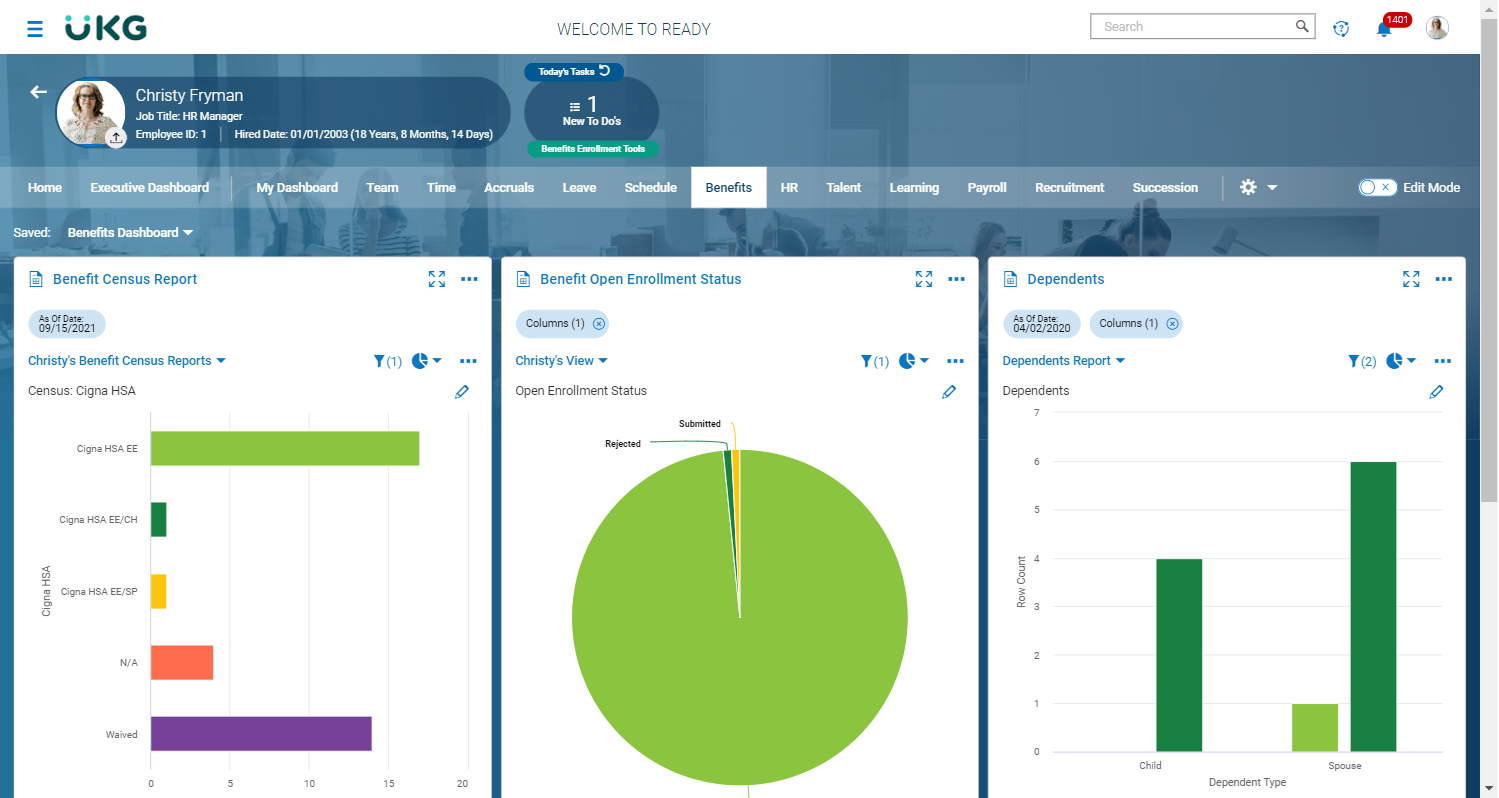Click into the Search field
Viewport: 1499px width, 798px height.
click(x=1194, y=27)
